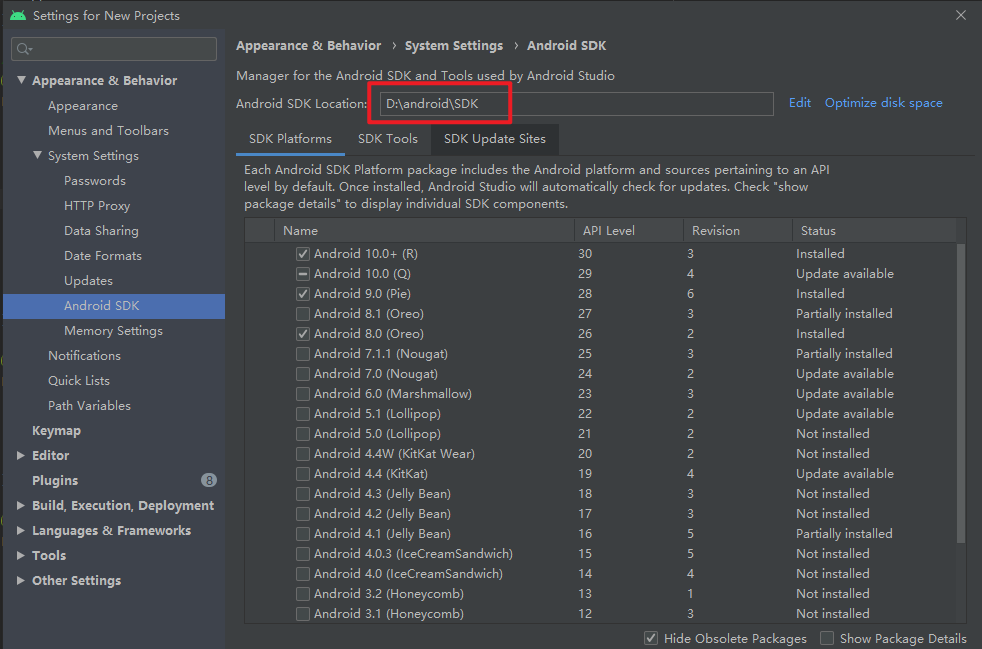Click Android 4.2 (Jelly Bean) row name
This screenshot has width=982, height=649.
[382, 514]
